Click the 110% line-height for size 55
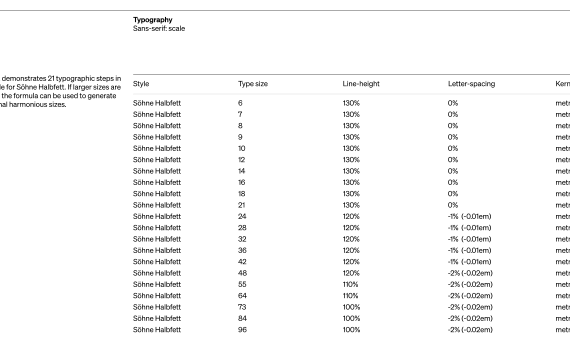 pyautogui.click(x=350, y=284)
